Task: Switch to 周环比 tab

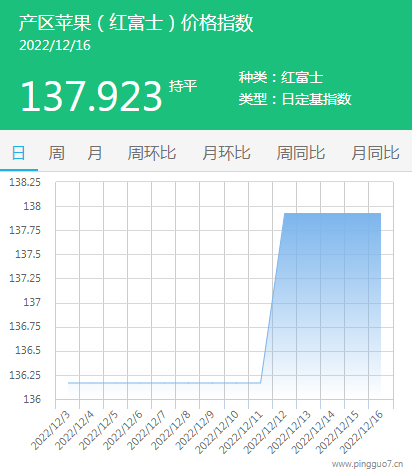Action: pyautogui.click(x=152, y=153)
